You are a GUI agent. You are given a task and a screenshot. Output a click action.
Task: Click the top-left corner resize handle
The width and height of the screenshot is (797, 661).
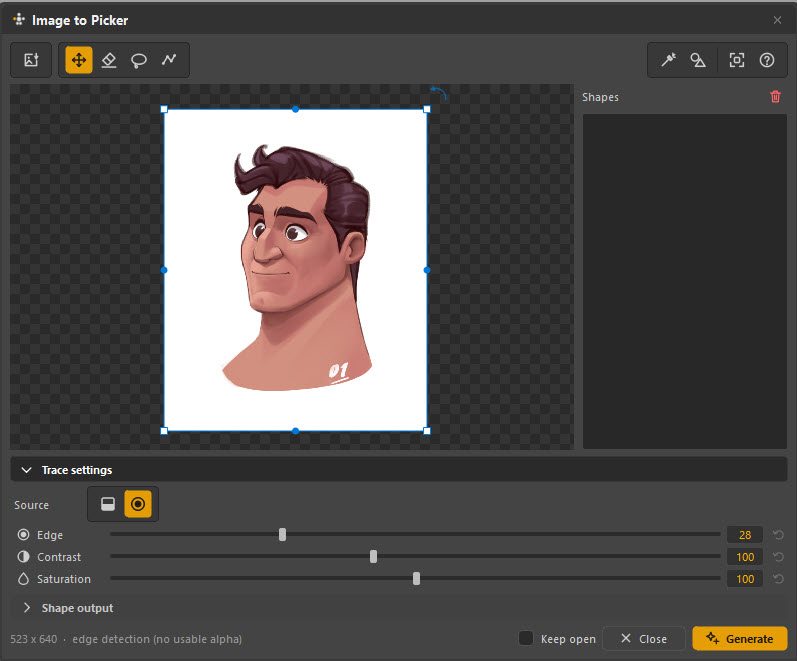(164, 109)
